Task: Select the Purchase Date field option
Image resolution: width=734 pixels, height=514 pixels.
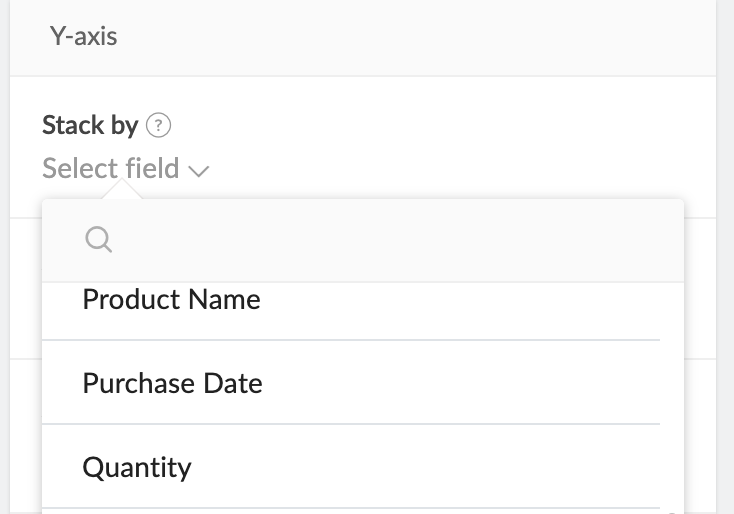Action: click(x=172, y=384)
